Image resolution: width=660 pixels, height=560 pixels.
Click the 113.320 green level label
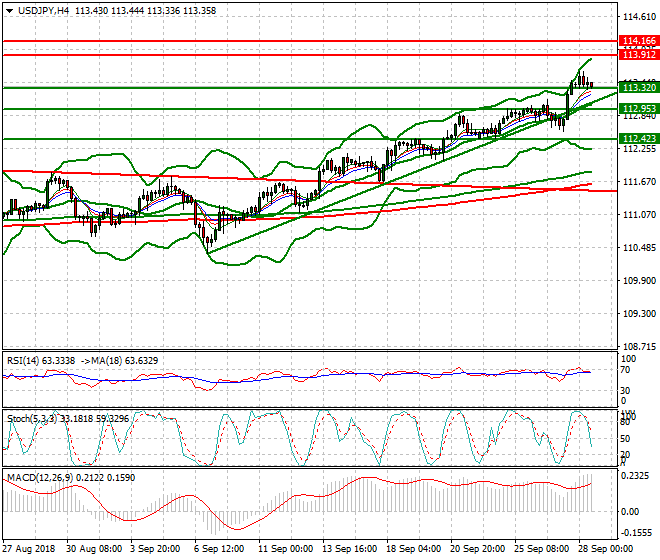[639, 88]
